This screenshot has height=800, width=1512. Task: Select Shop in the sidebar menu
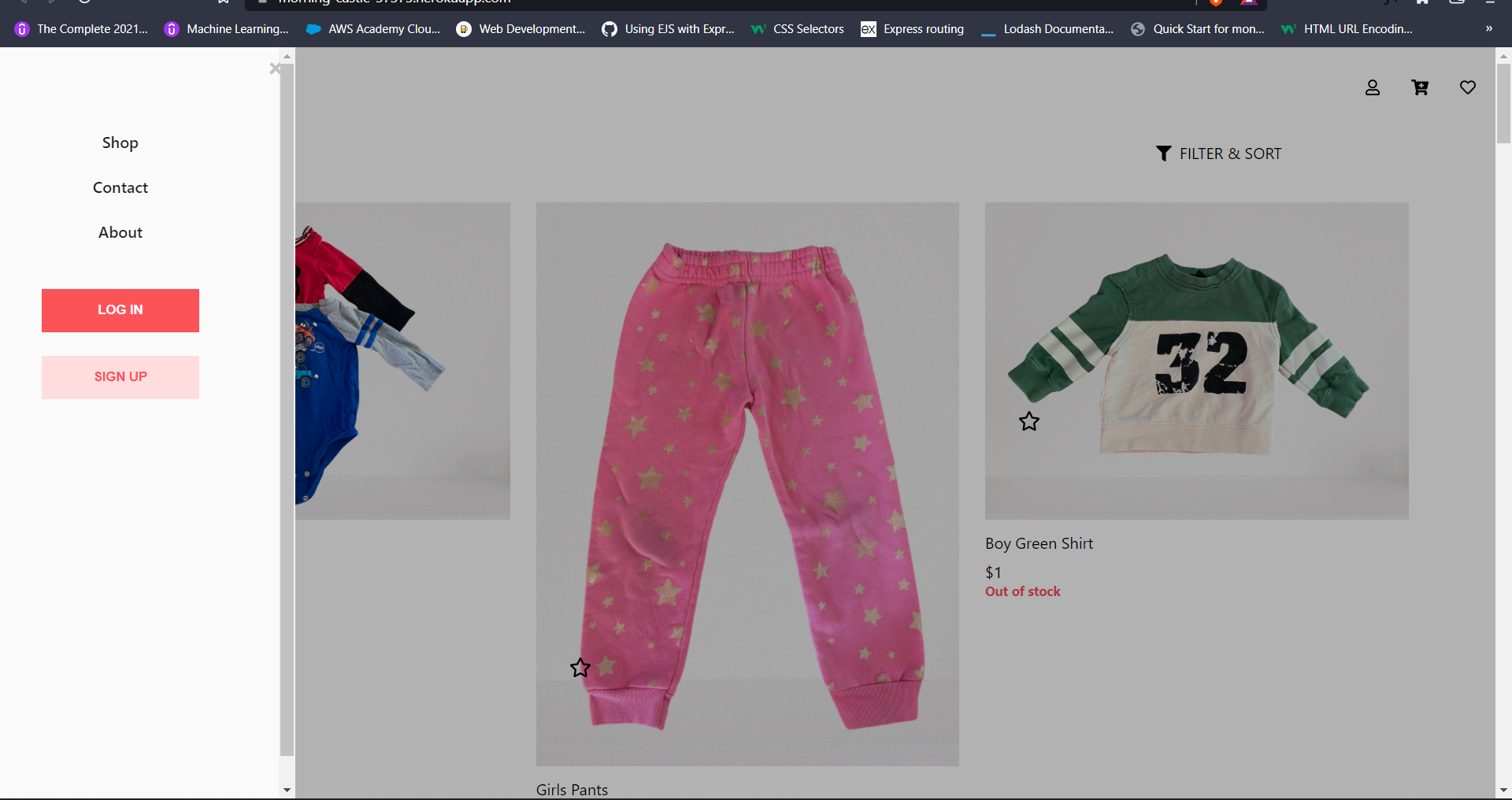120,143
